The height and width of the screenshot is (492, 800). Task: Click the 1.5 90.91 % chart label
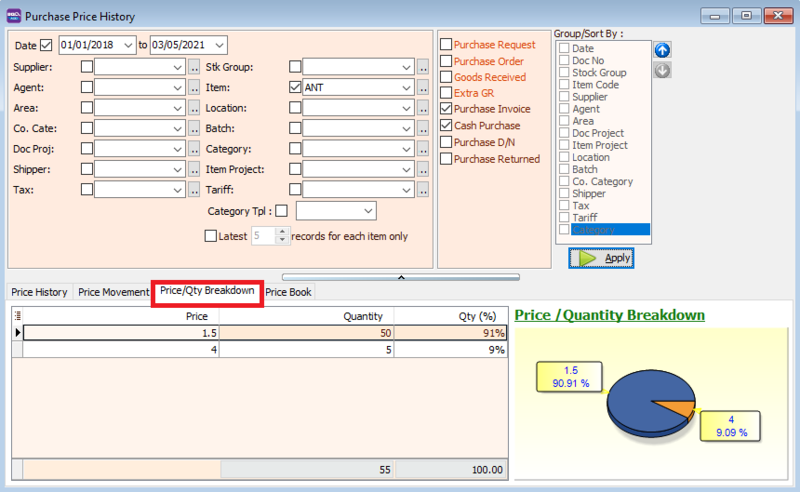pyautogui.click(x=569, y=377)
